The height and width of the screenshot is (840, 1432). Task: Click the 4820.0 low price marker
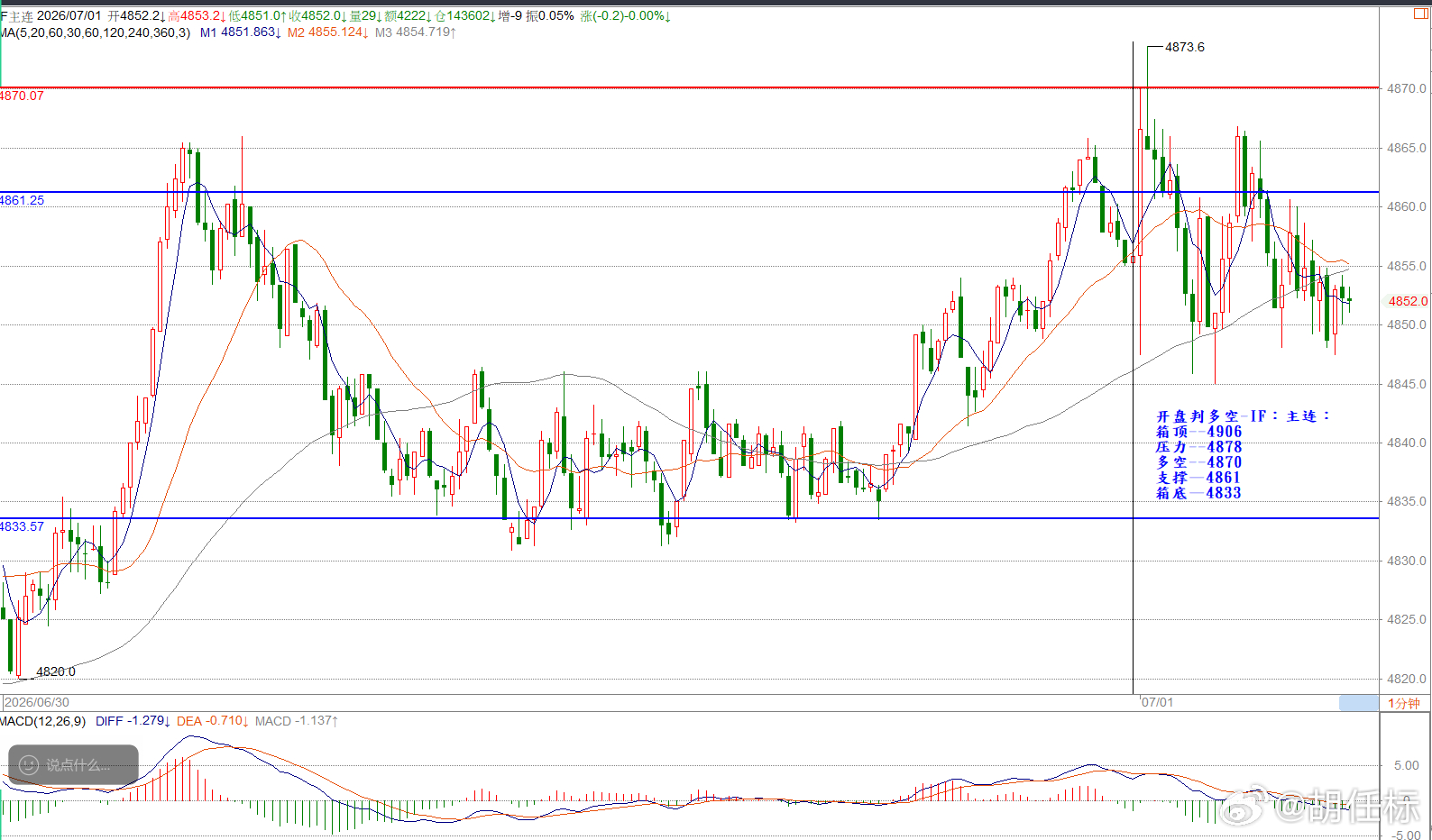tap(55, 671)
